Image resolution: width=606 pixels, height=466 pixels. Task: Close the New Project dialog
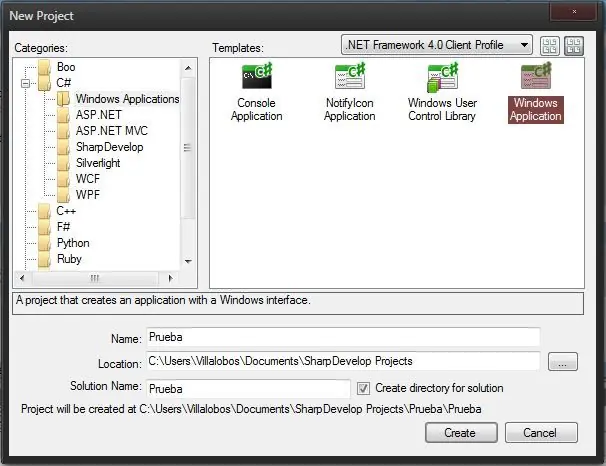pos(574,11)
